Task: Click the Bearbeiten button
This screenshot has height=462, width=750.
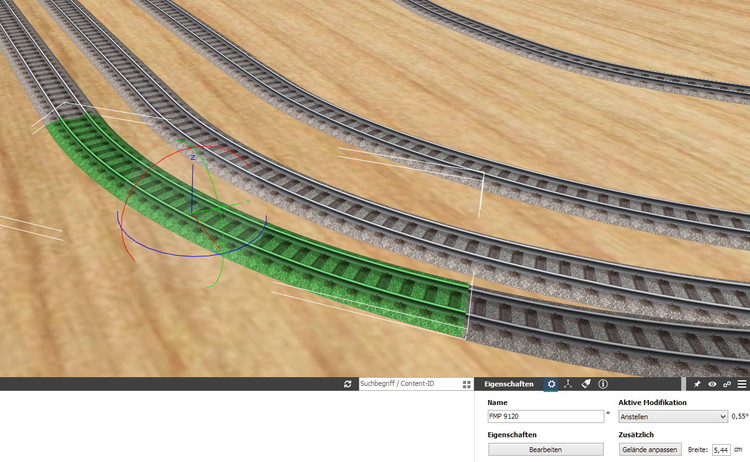Action: point(545,450)
